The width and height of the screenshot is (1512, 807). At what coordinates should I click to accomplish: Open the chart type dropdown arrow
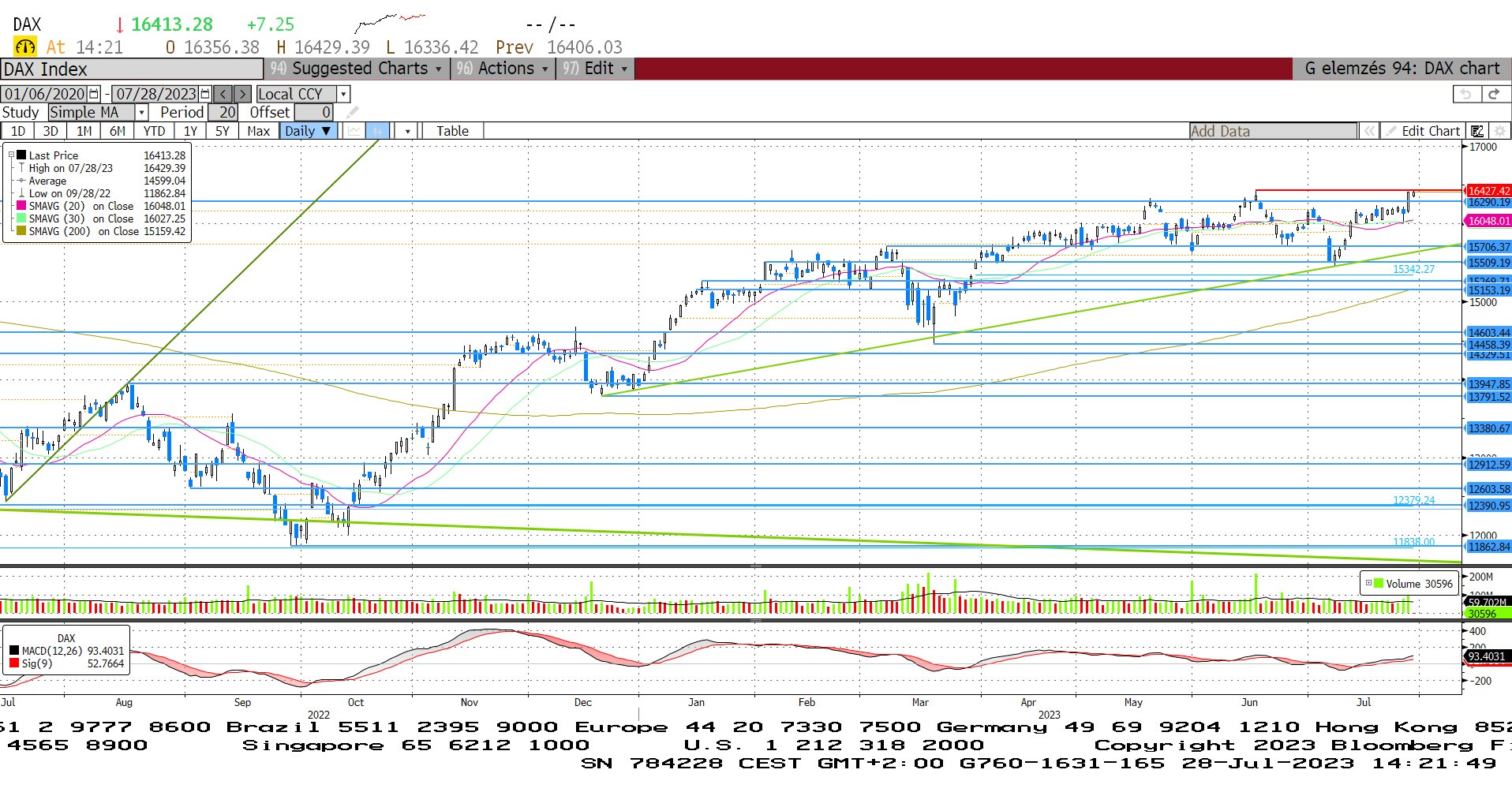click(x=407, y=131)
